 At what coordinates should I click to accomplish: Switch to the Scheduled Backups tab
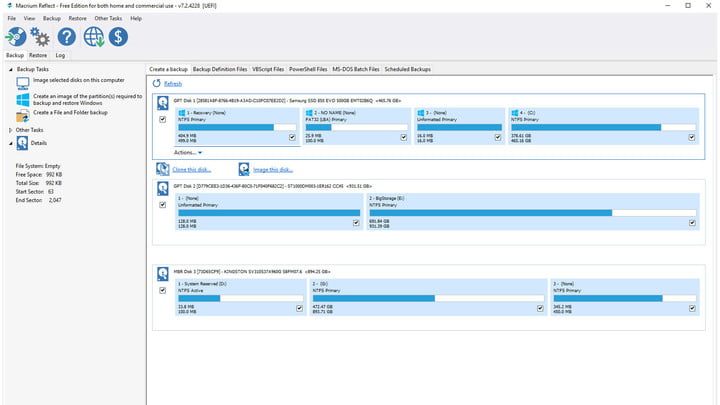pyautogui.click(x=407, y=69)
